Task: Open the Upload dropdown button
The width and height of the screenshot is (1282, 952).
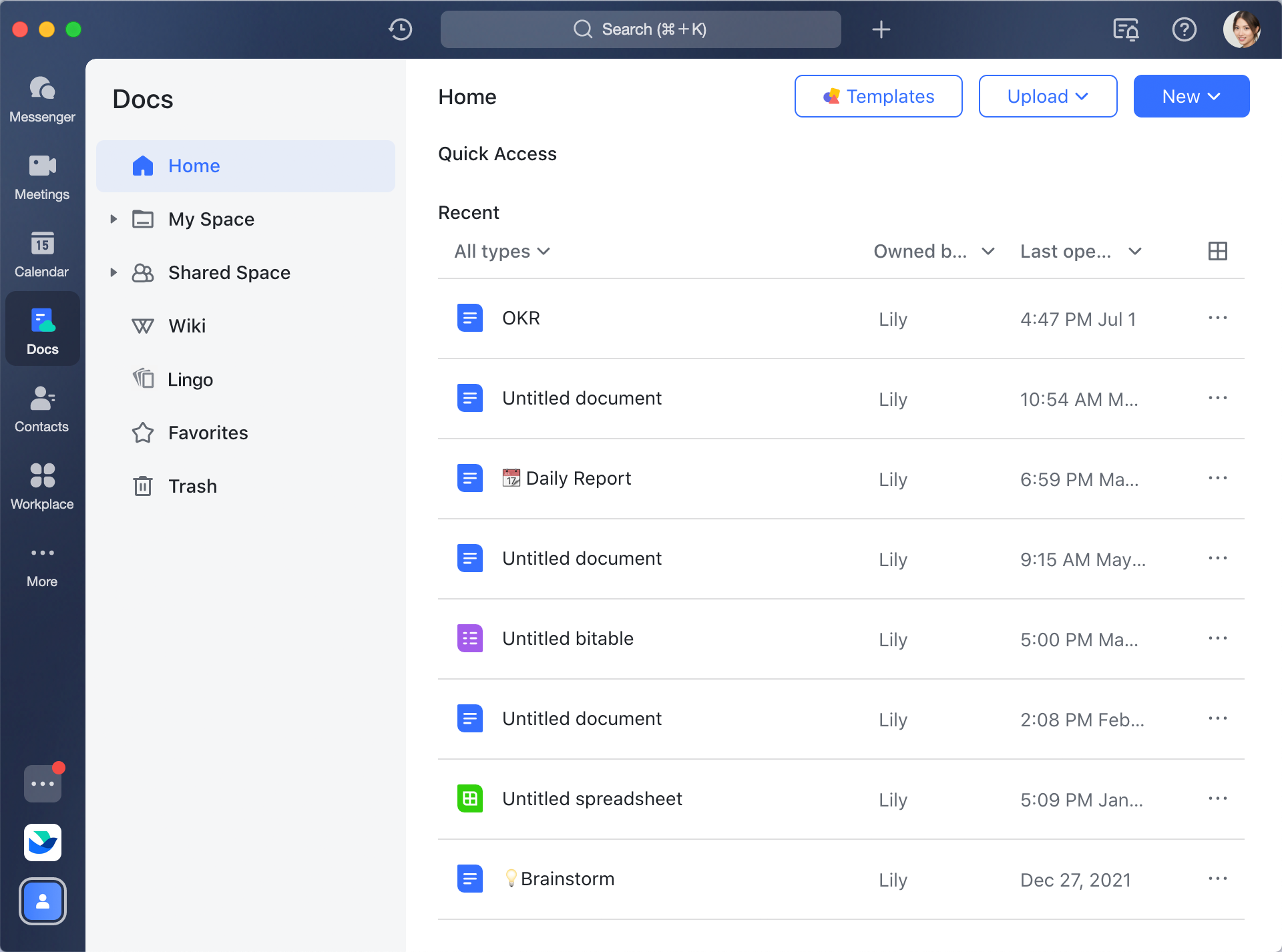Action: pos(1047,96)
